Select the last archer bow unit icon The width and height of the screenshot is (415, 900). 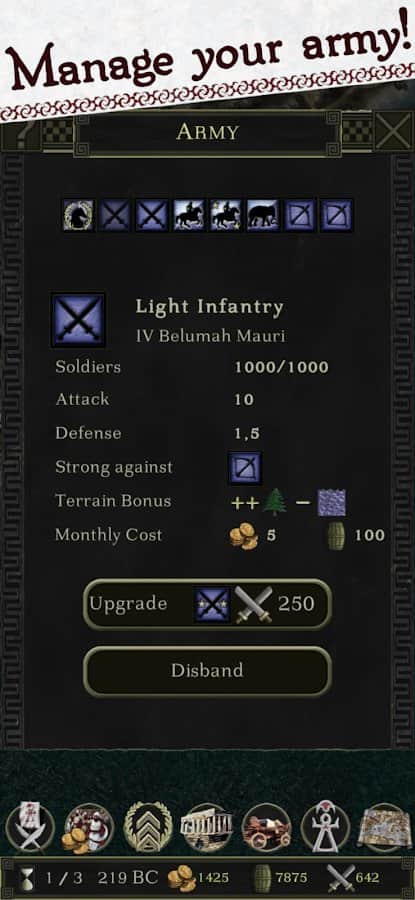click(x=336, y=215)
